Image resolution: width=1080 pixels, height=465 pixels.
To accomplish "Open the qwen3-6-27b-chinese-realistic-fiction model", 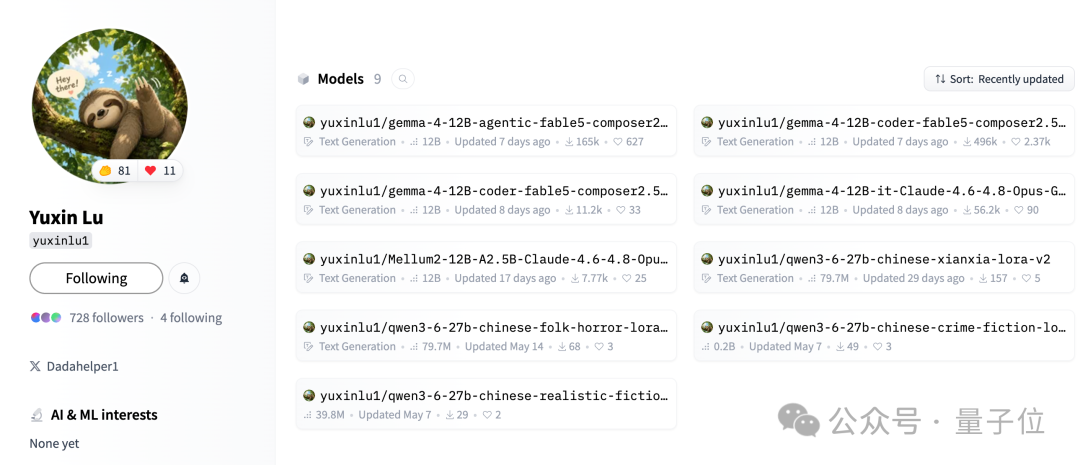I will coord(486,404).
